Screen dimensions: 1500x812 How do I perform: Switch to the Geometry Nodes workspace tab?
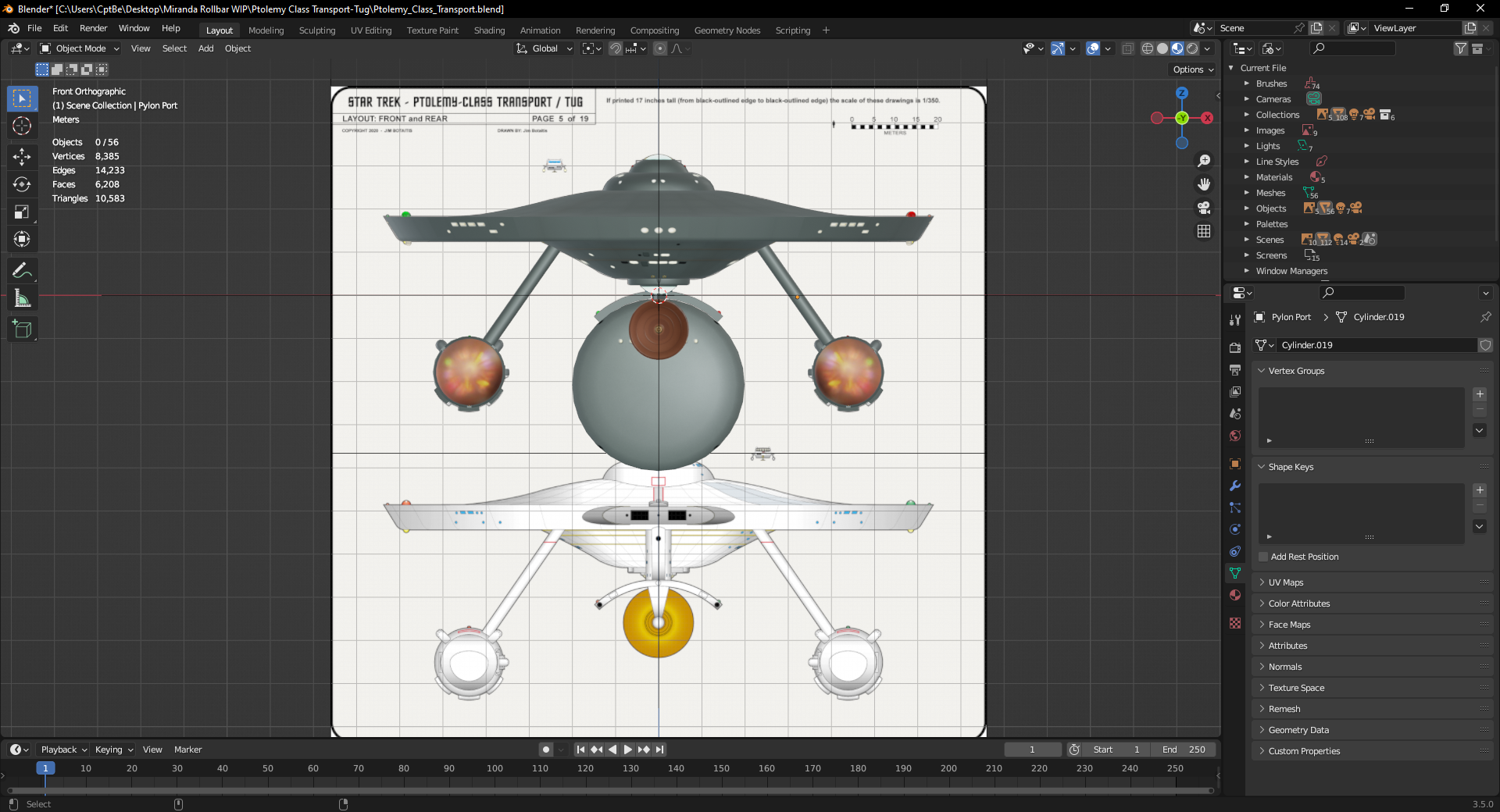[x=727, y=30]
